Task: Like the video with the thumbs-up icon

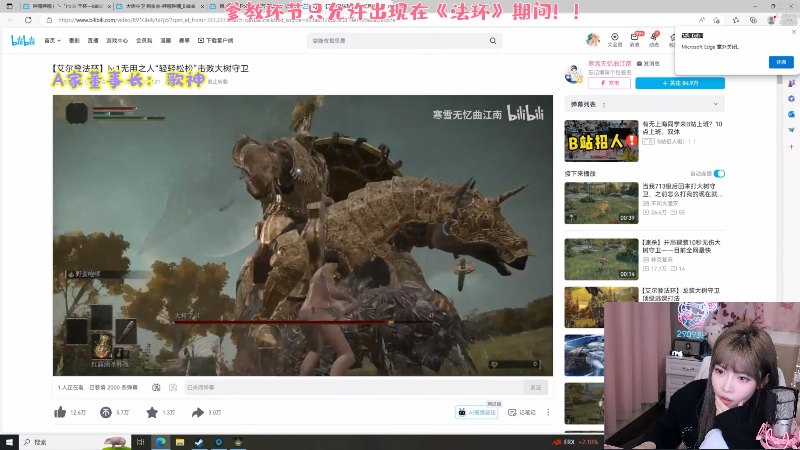Action: [x=60, y=412]
